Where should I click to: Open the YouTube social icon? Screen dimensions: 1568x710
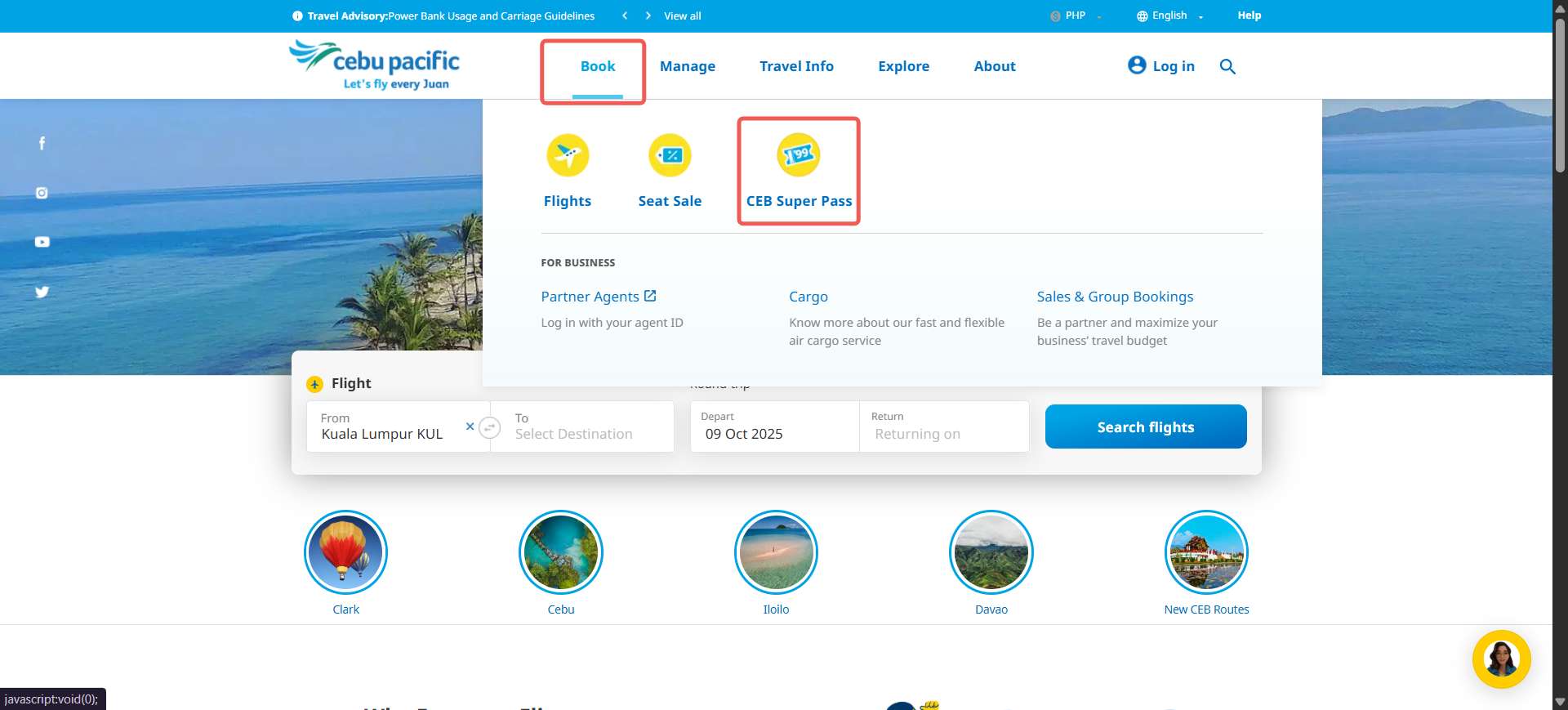[42, 242]
